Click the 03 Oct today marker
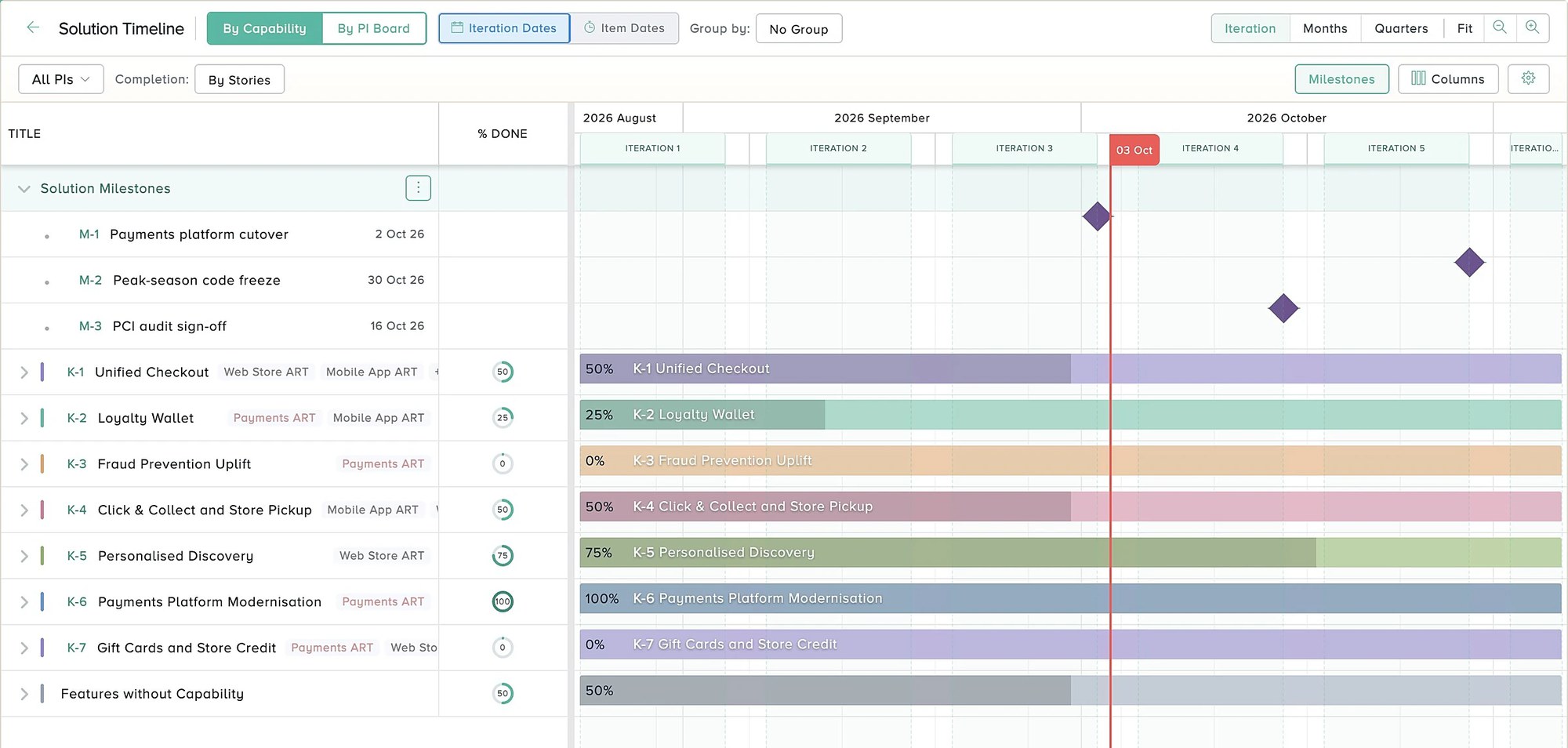1568x748 pixels. click(x=1134, y=150)
